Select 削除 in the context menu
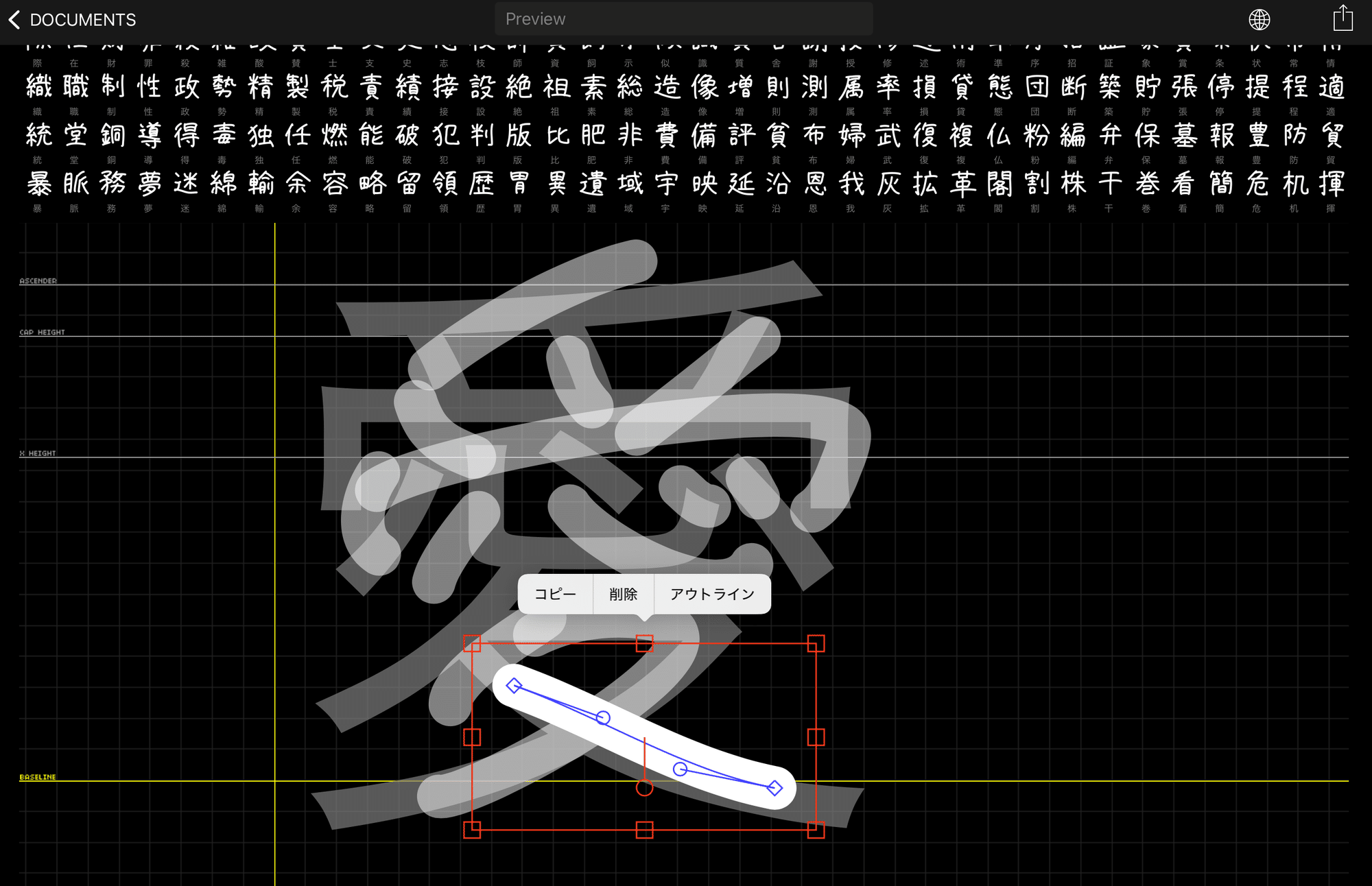 click(624, 594)
